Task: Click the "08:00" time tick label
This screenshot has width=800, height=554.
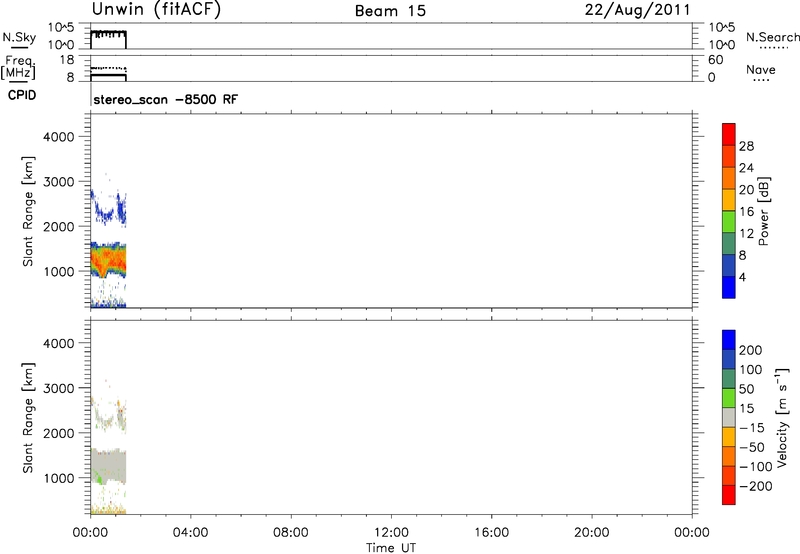Action: click(x=291, y=533)
